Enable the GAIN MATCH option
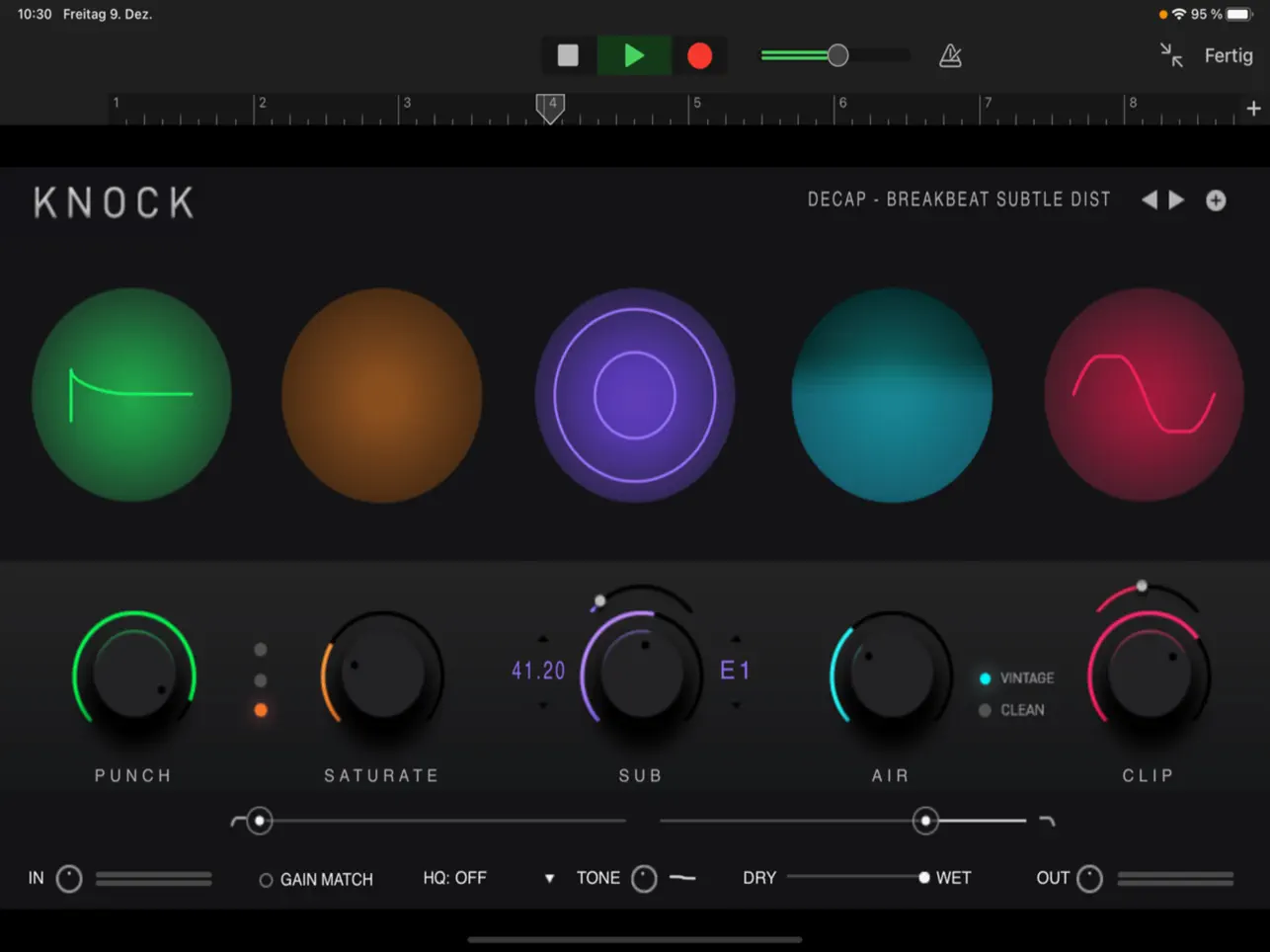This screenshot has height=952, width=1270. (316, 879)
